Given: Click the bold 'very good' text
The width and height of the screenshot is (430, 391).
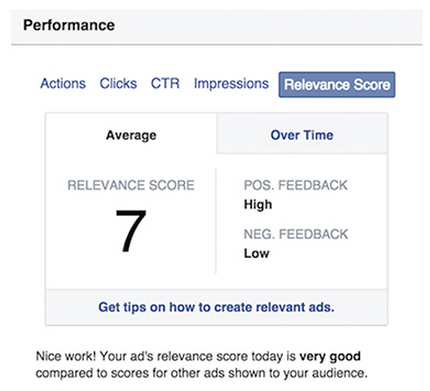Looking at the screenshot, I should point(330,356).
